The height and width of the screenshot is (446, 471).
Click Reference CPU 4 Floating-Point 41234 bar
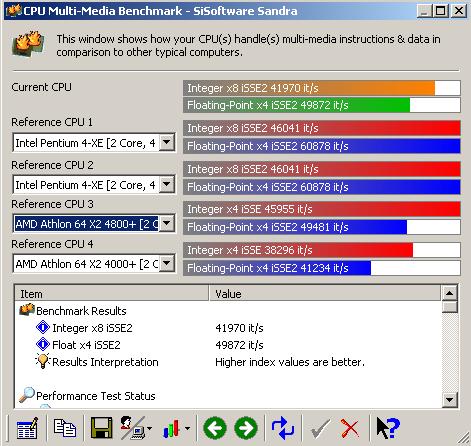(322, 268)
